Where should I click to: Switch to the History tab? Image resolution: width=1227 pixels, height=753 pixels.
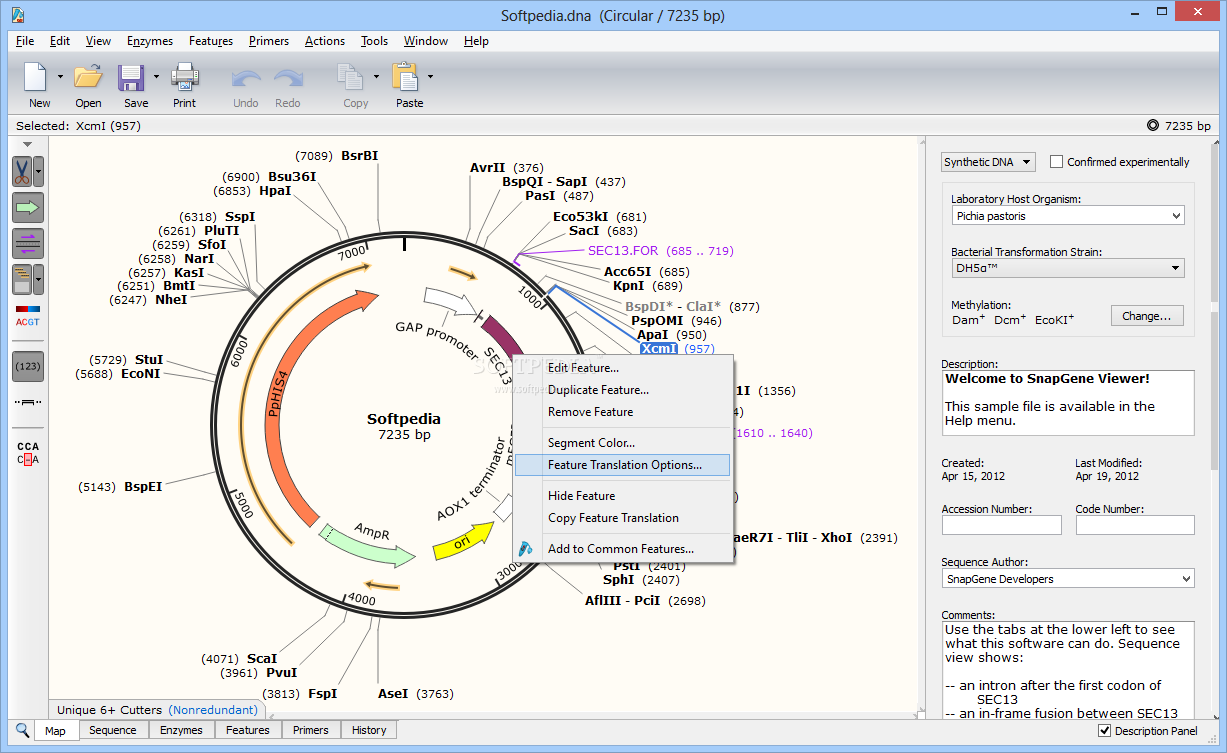pyautogui.click(x=369, y=730)
